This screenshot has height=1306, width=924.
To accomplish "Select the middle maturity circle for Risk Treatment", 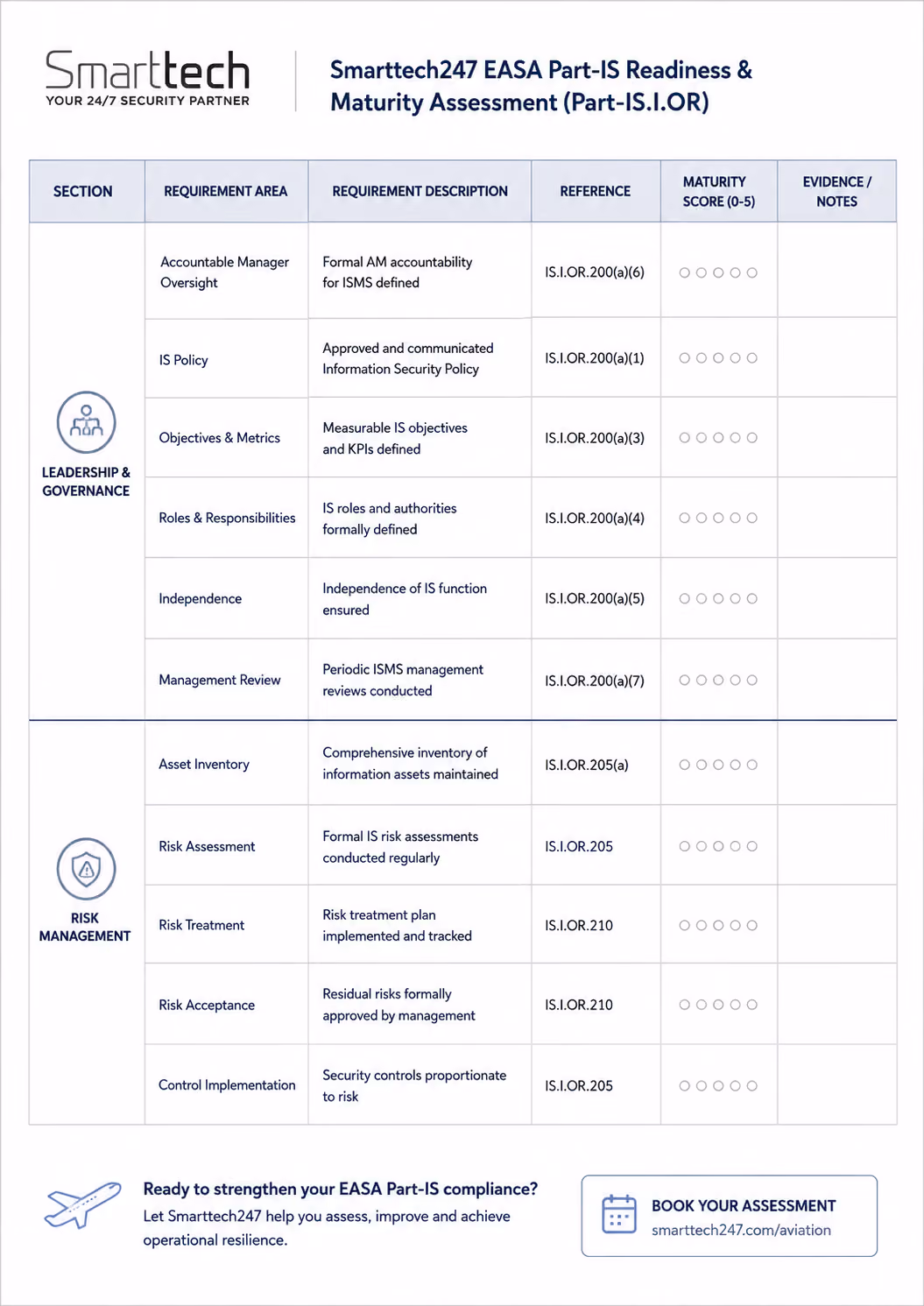I will pyautogui.click(x=718, y=925).
